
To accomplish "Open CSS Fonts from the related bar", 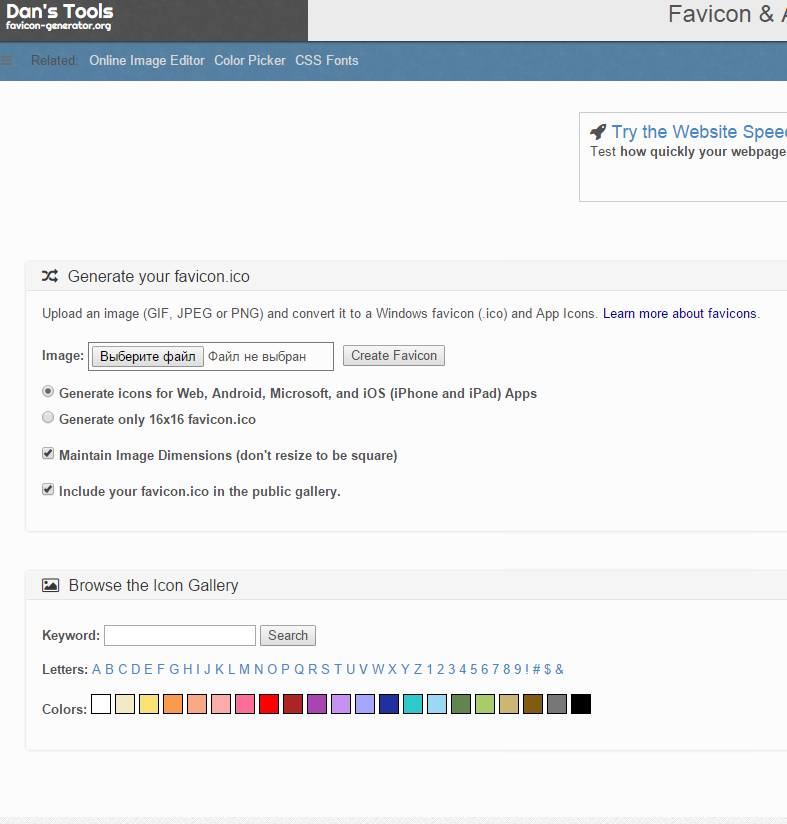I will (x=326, y=61).
